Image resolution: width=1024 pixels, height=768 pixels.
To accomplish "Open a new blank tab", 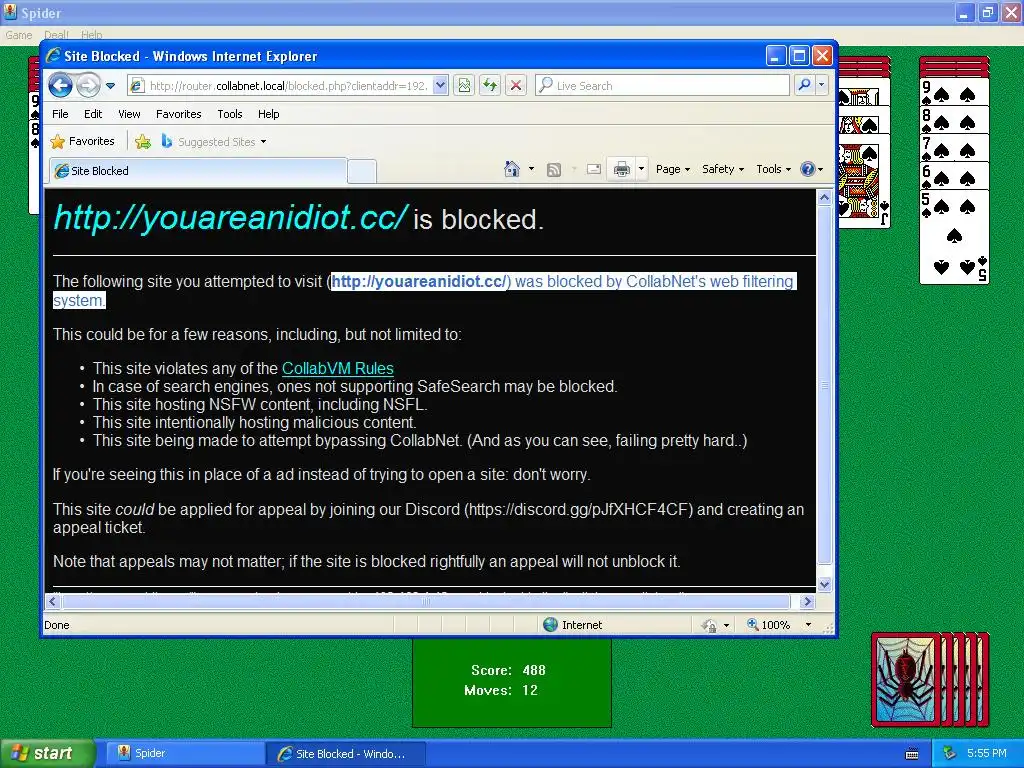I will coord(361,171).
